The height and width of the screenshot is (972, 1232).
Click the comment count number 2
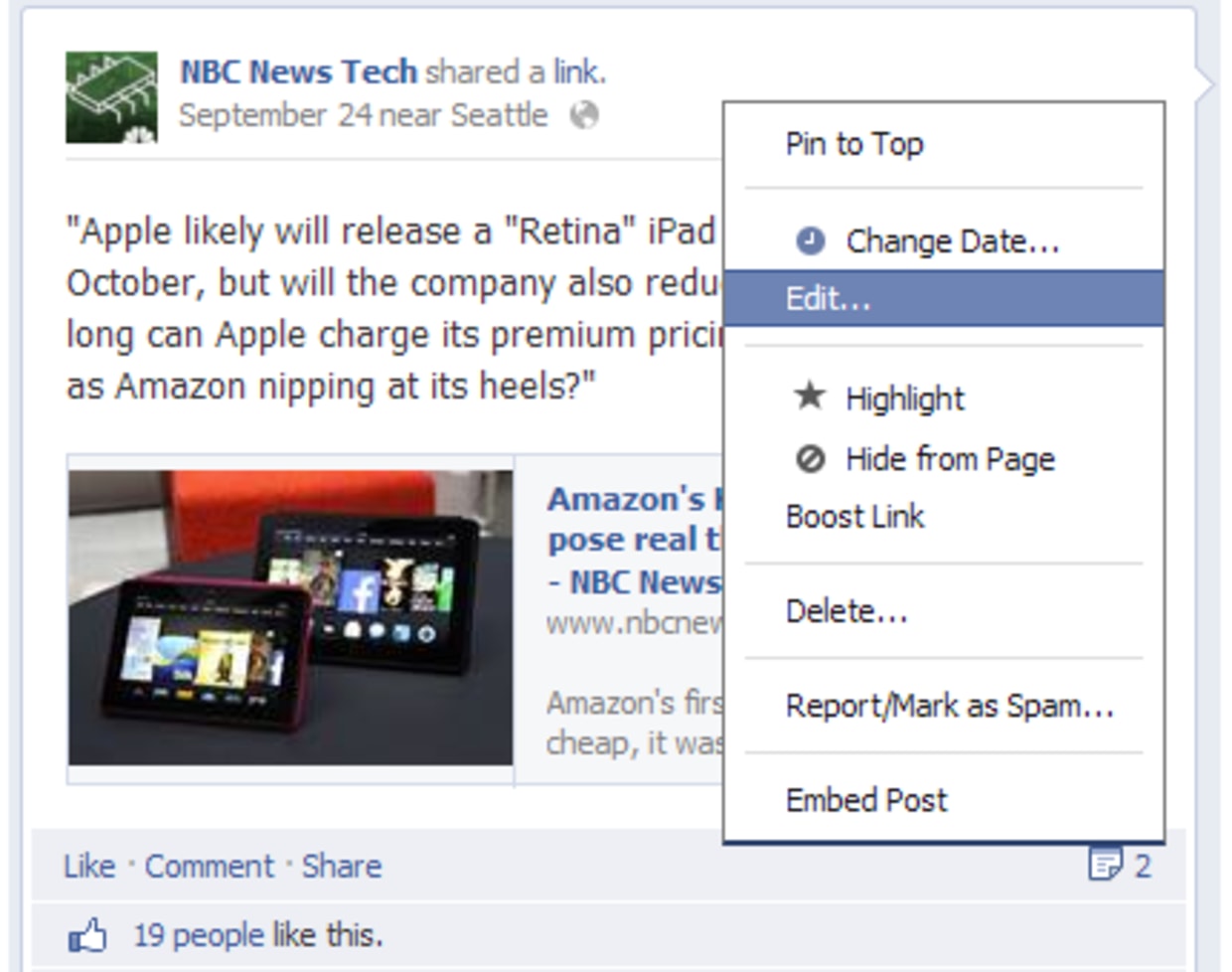point(1143,866)
